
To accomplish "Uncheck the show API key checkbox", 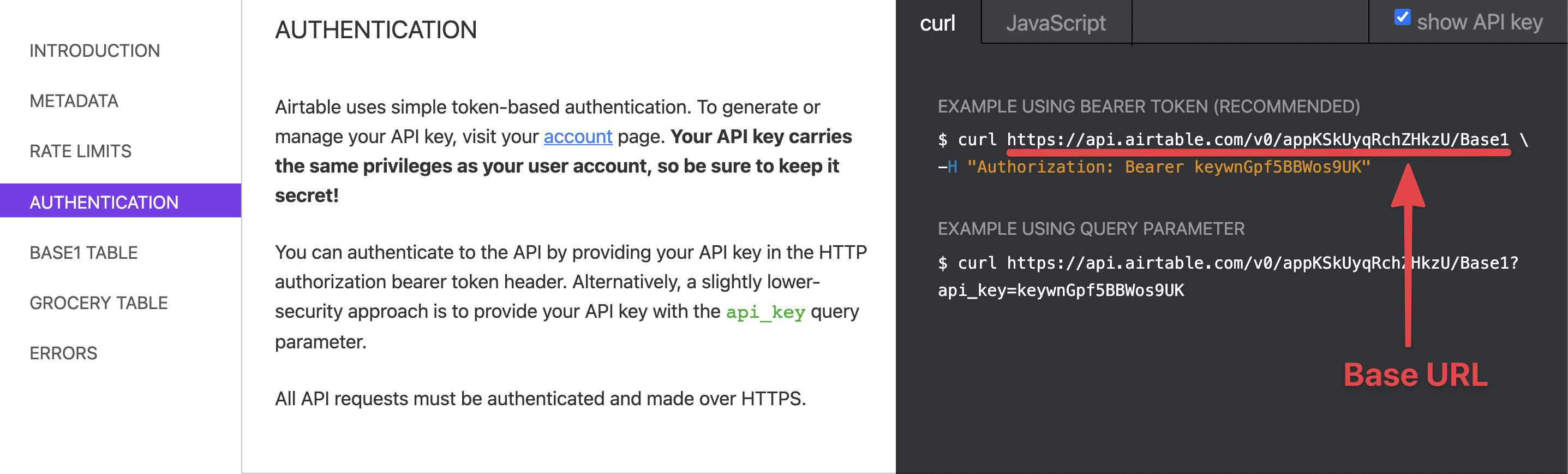I will (x=1402, y=17).
